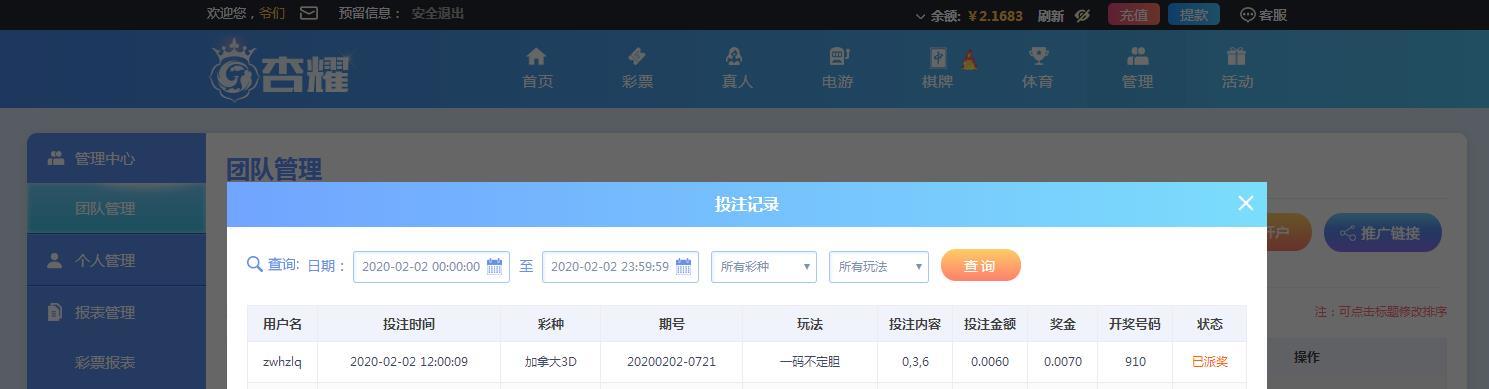Click the 提款 withdraw button

point(1194,14)
